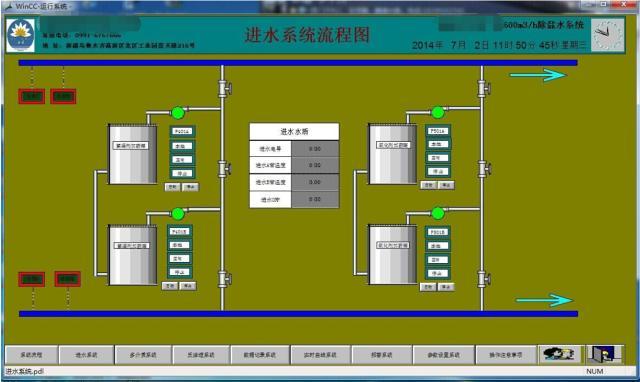This screenshot has width=640, height=382.
Task: Open the 数据记录系统 screen
Action: click(x=260, y=355)
